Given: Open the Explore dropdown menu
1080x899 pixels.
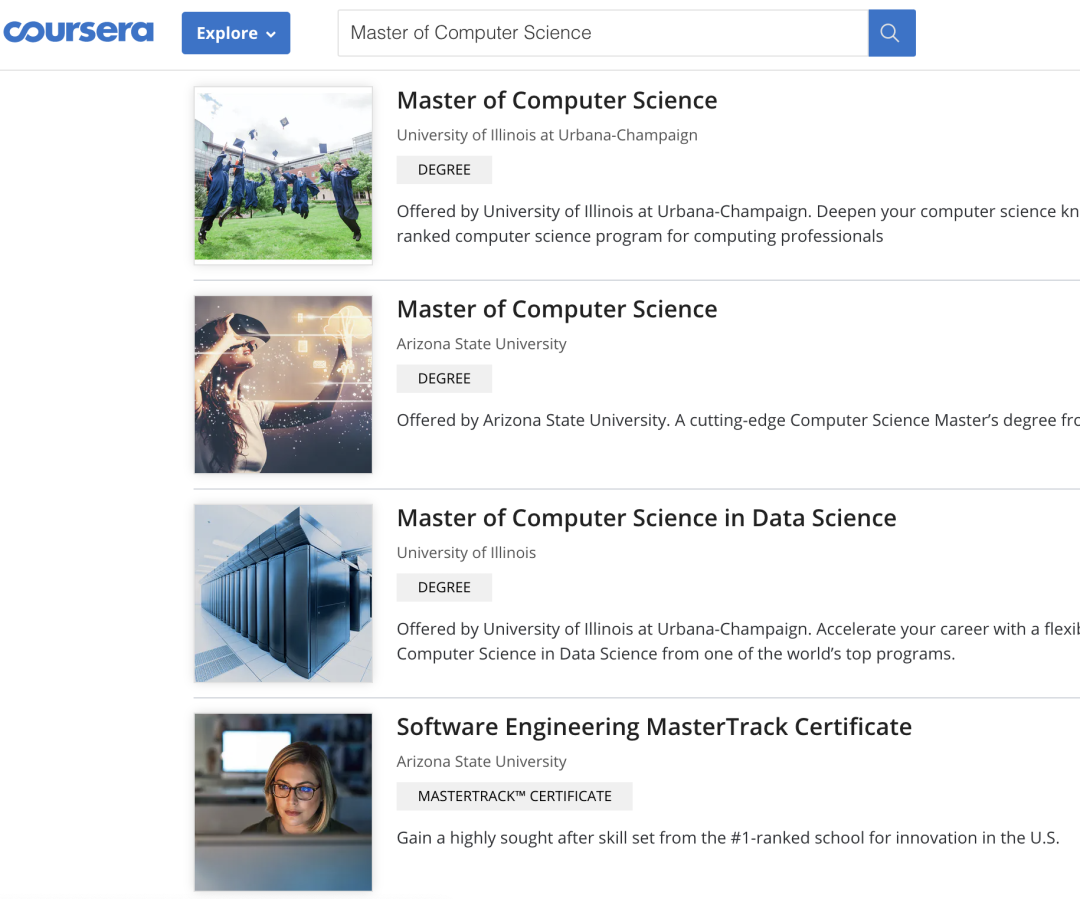Looking at the screenshot, I should [x=236, y=33].
